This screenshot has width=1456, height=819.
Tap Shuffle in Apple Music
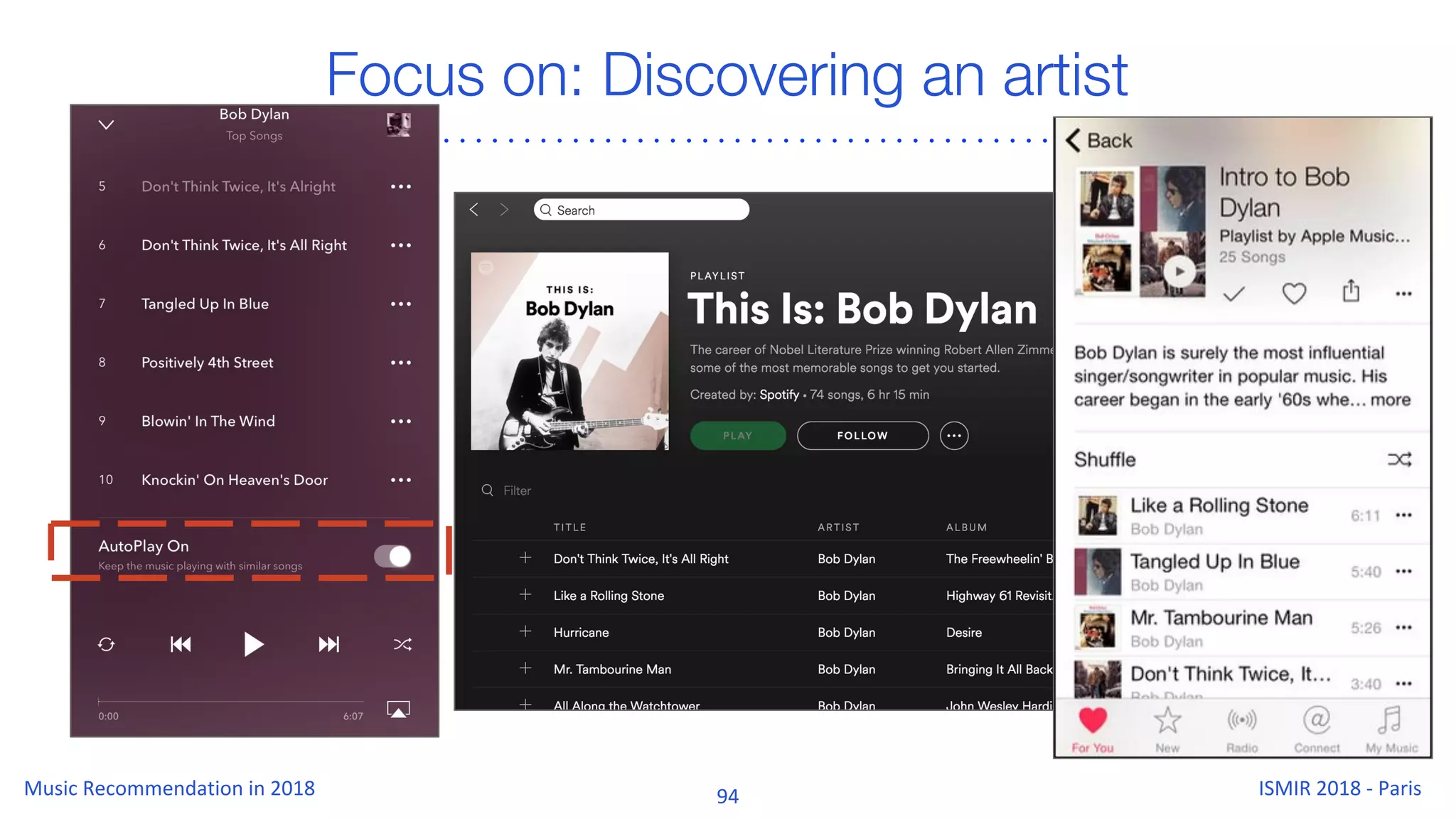[1242, 459]
